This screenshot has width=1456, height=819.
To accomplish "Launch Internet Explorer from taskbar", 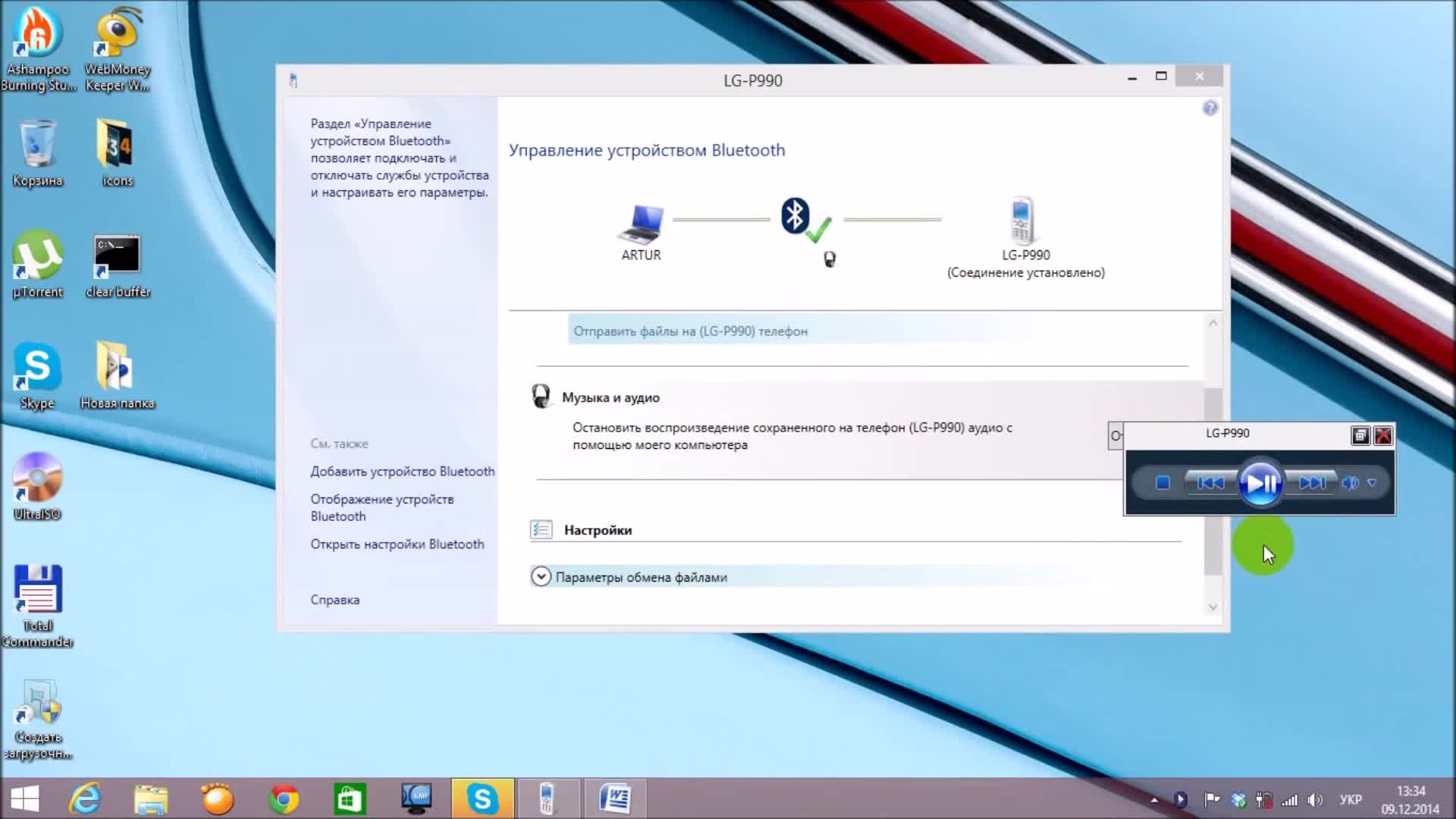I will (85, 799).
